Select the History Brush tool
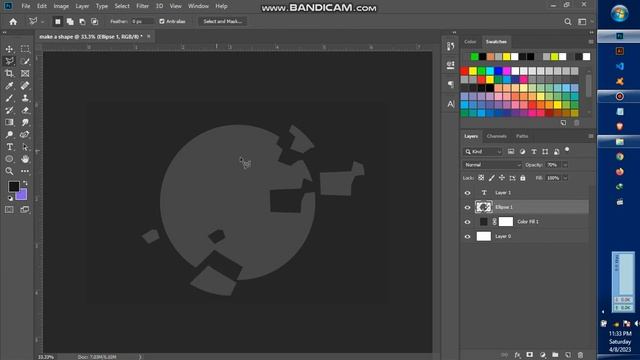640x360 pixels. tap(9, 110)
